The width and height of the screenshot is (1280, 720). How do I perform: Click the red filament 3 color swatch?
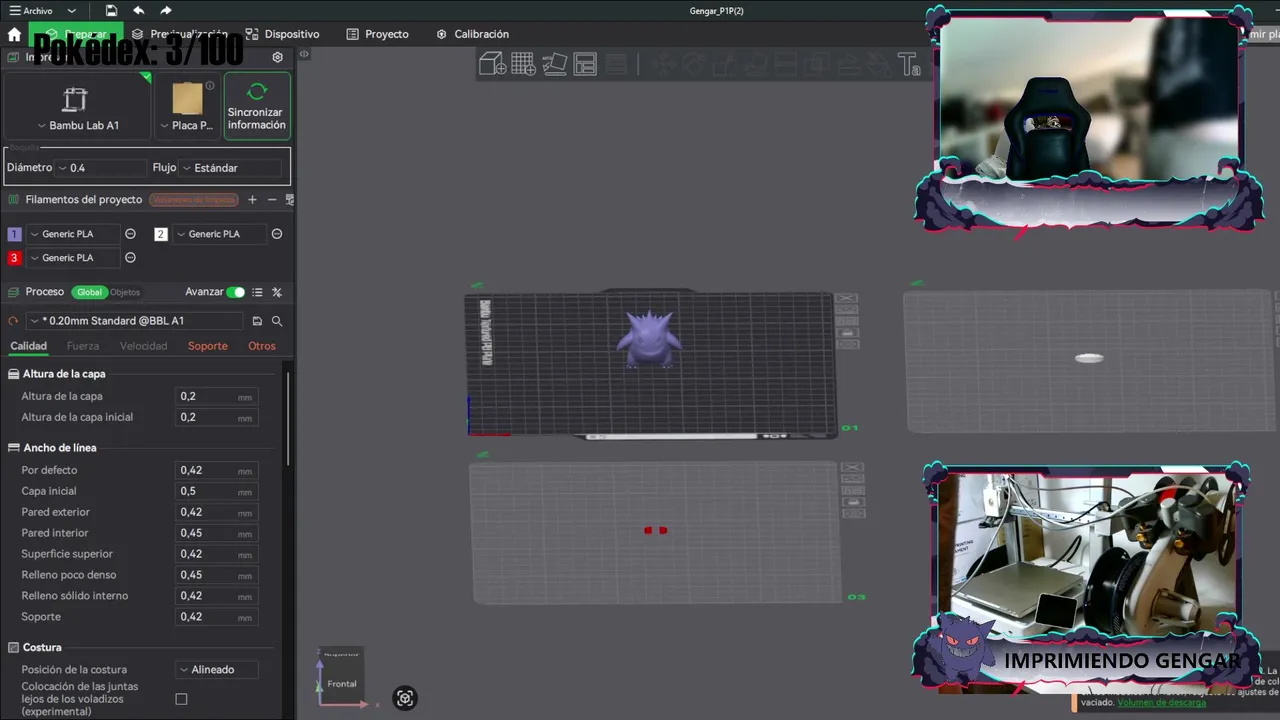click(14, 258)
